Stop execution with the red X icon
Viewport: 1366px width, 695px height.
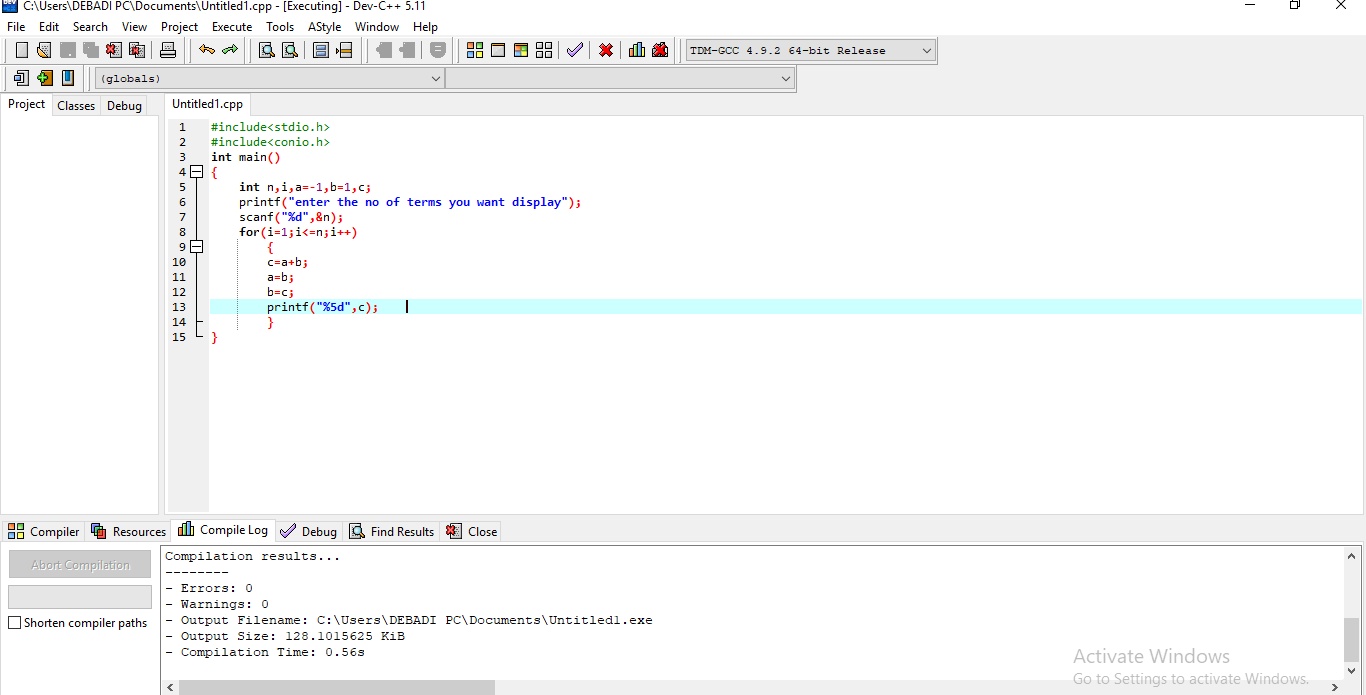point(606,50)
